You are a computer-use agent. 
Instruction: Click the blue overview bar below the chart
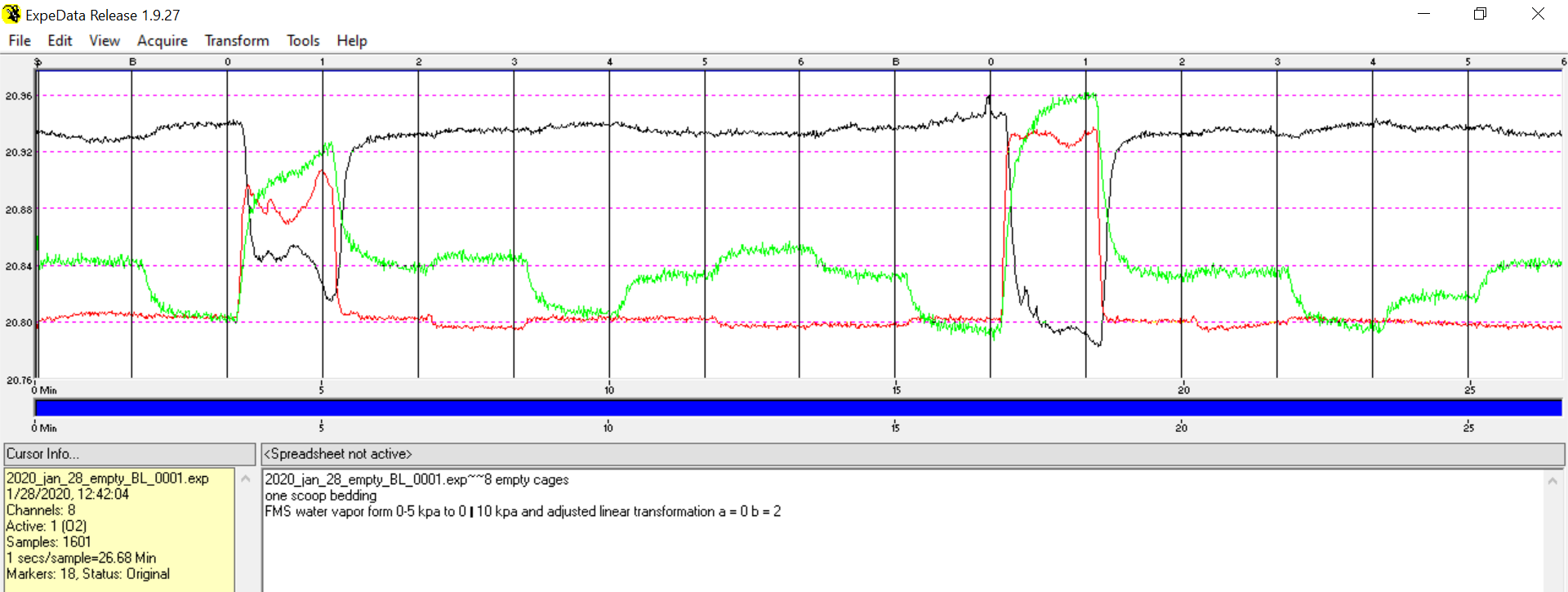798,407
